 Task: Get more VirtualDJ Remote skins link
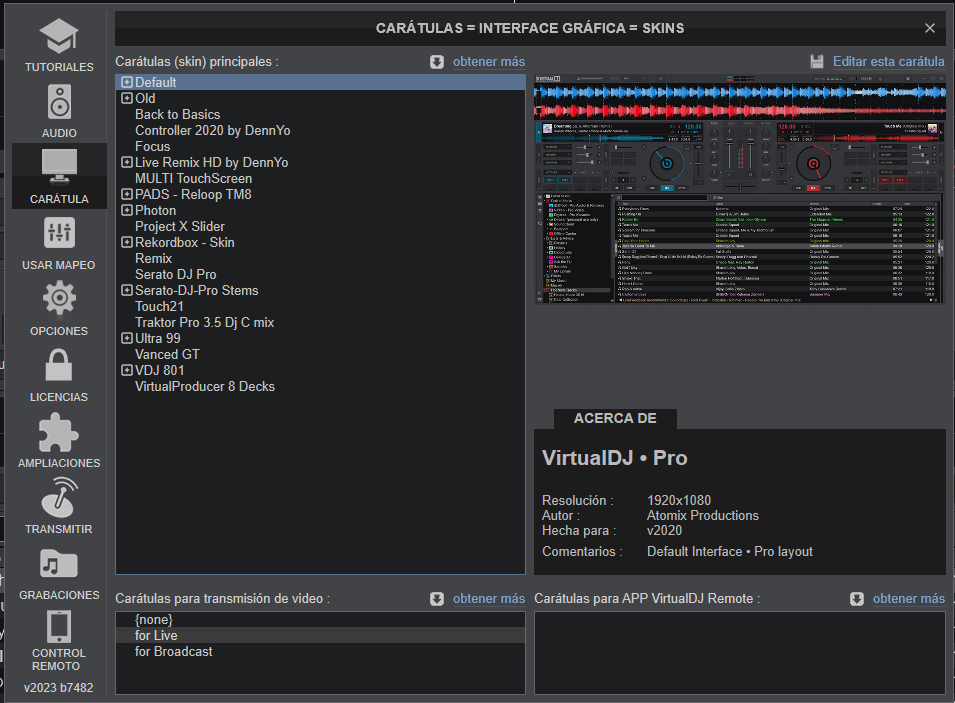[x=909, y=599]
